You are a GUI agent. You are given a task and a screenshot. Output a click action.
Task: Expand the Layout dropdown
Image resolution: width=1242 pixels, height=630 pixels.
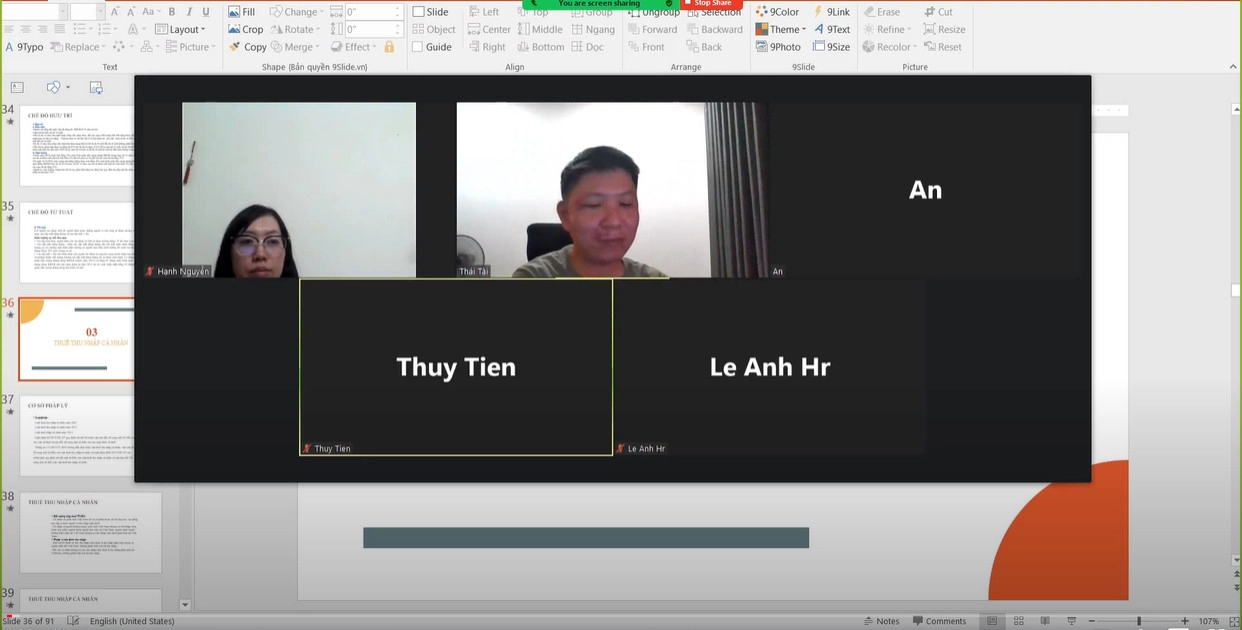(183, 29)
